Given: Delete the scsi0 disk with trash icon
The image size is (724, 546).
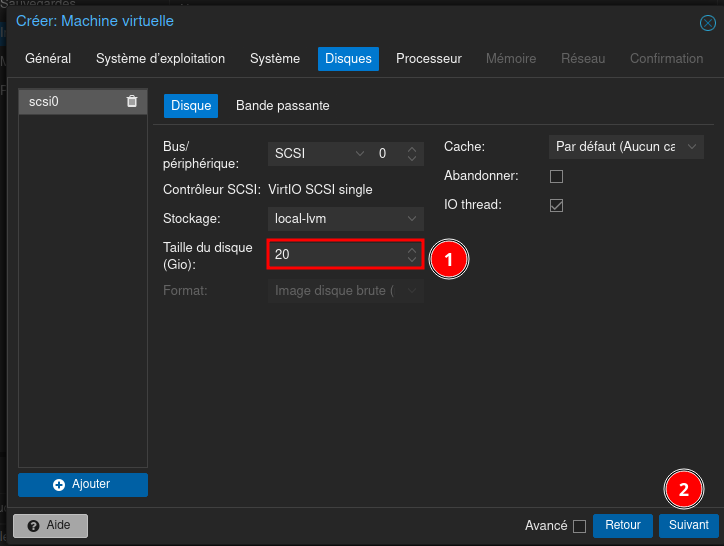Looking at the screenshot, I should point(132,101).
